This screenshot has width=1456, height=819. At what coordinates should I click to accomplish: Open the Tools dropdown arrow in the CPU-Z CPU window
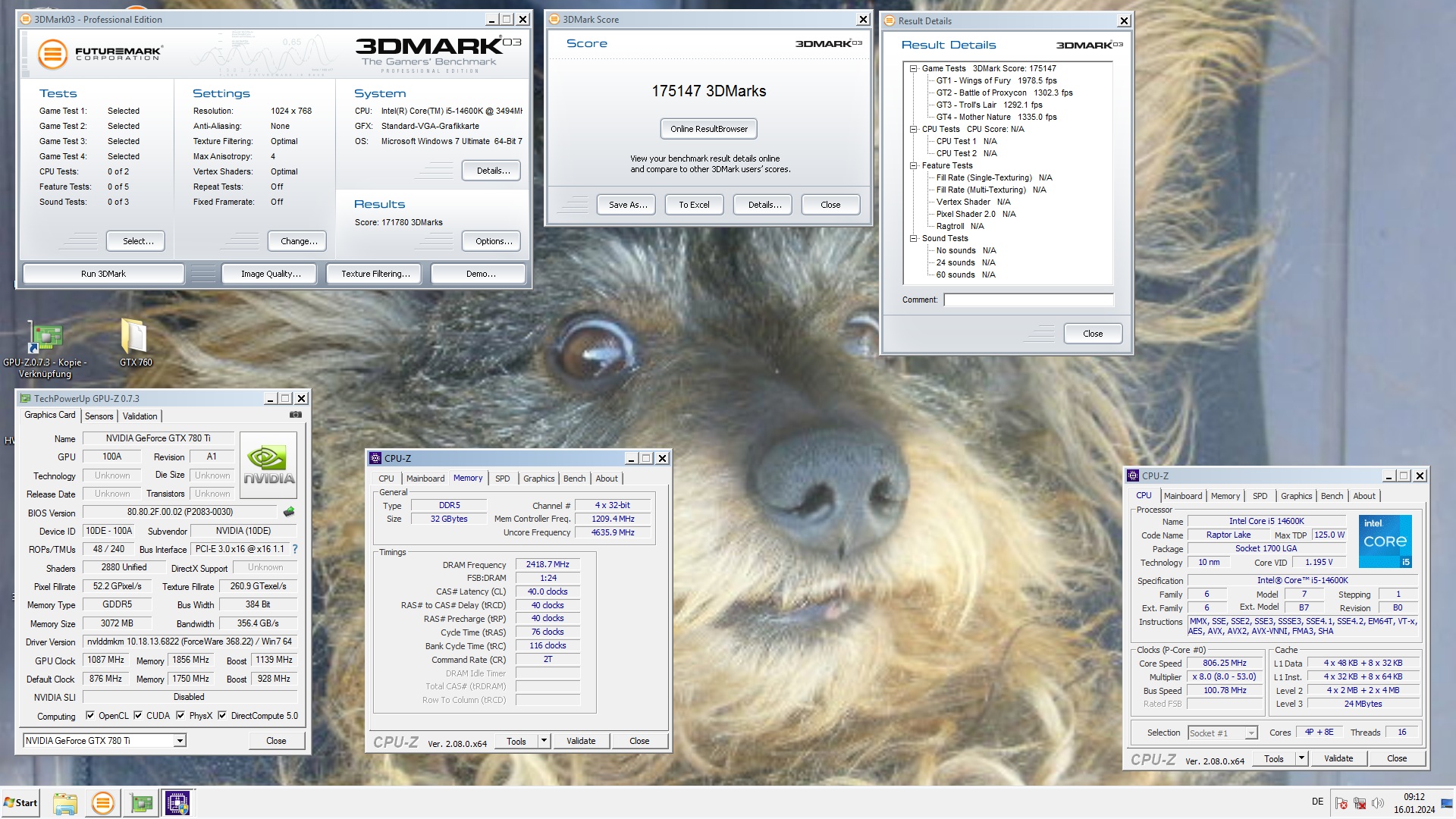(x=1301, y=758)
